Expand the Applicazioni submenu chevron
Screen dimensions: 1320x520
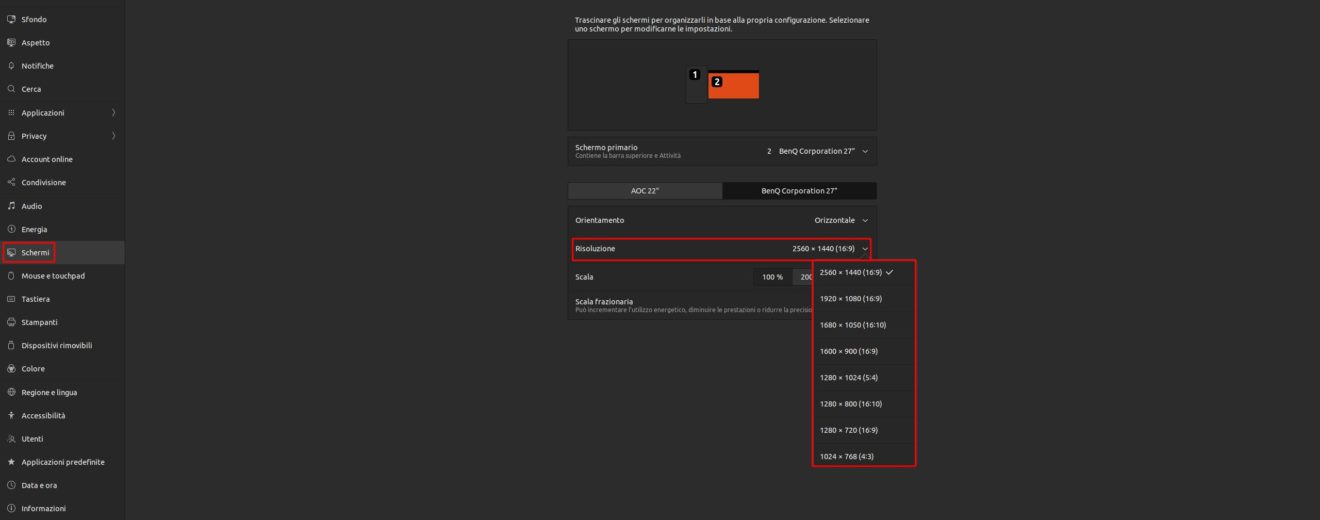pyautogui.click(x=113, y=113)
